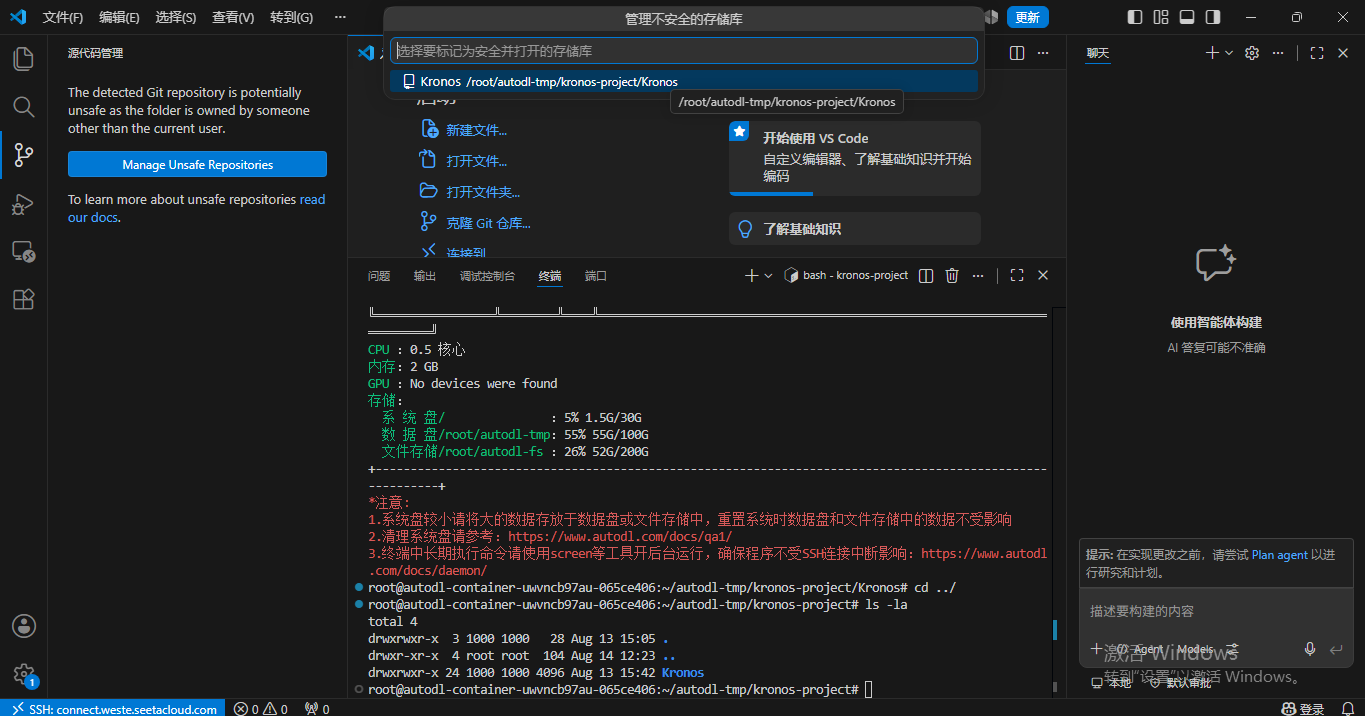
Task: Open the 本地 session target picker
Action: [1112, 682]
